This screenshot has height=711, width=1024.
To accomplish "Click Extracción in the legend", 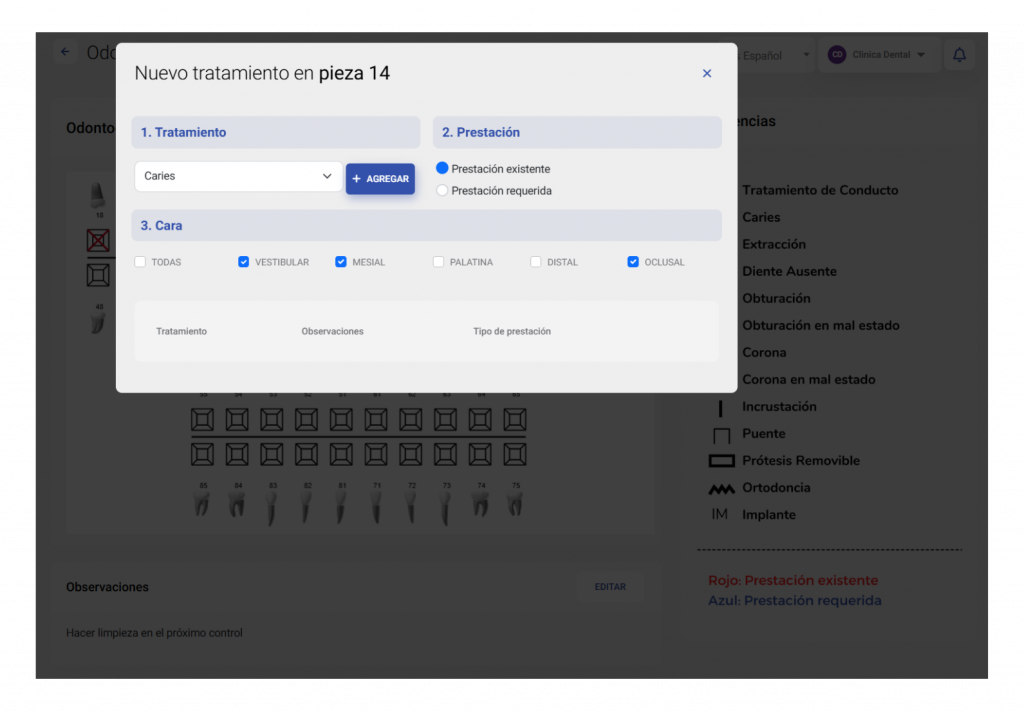I will (774, 244).
